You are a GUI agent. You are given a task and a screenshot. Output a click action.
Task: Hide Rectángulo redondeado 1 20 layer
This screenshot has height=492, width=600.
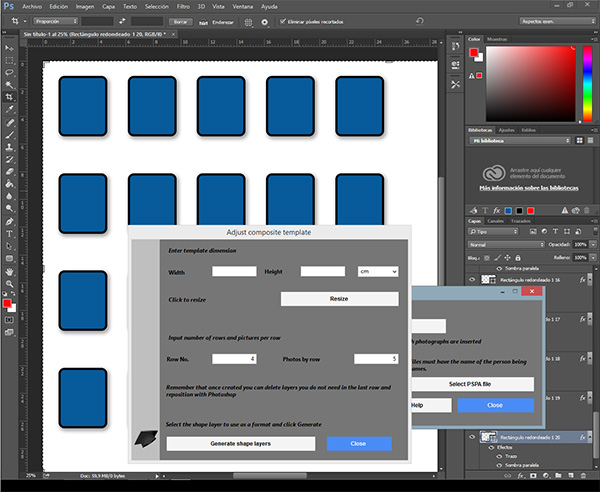pos(472,437)
